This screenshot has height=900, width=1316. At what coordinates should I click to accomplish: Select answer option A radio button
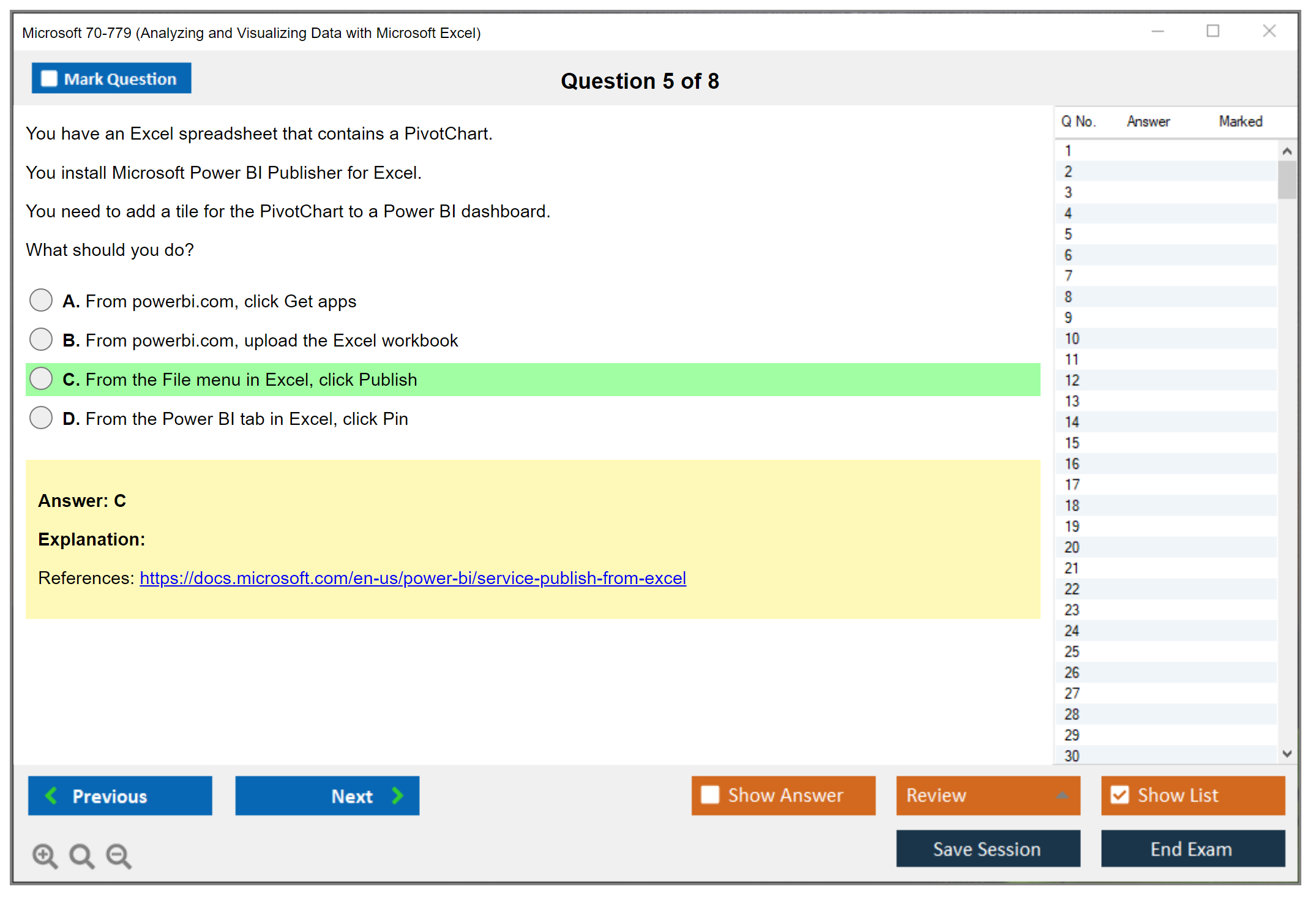pyautogui.click(x=41, y=301)
